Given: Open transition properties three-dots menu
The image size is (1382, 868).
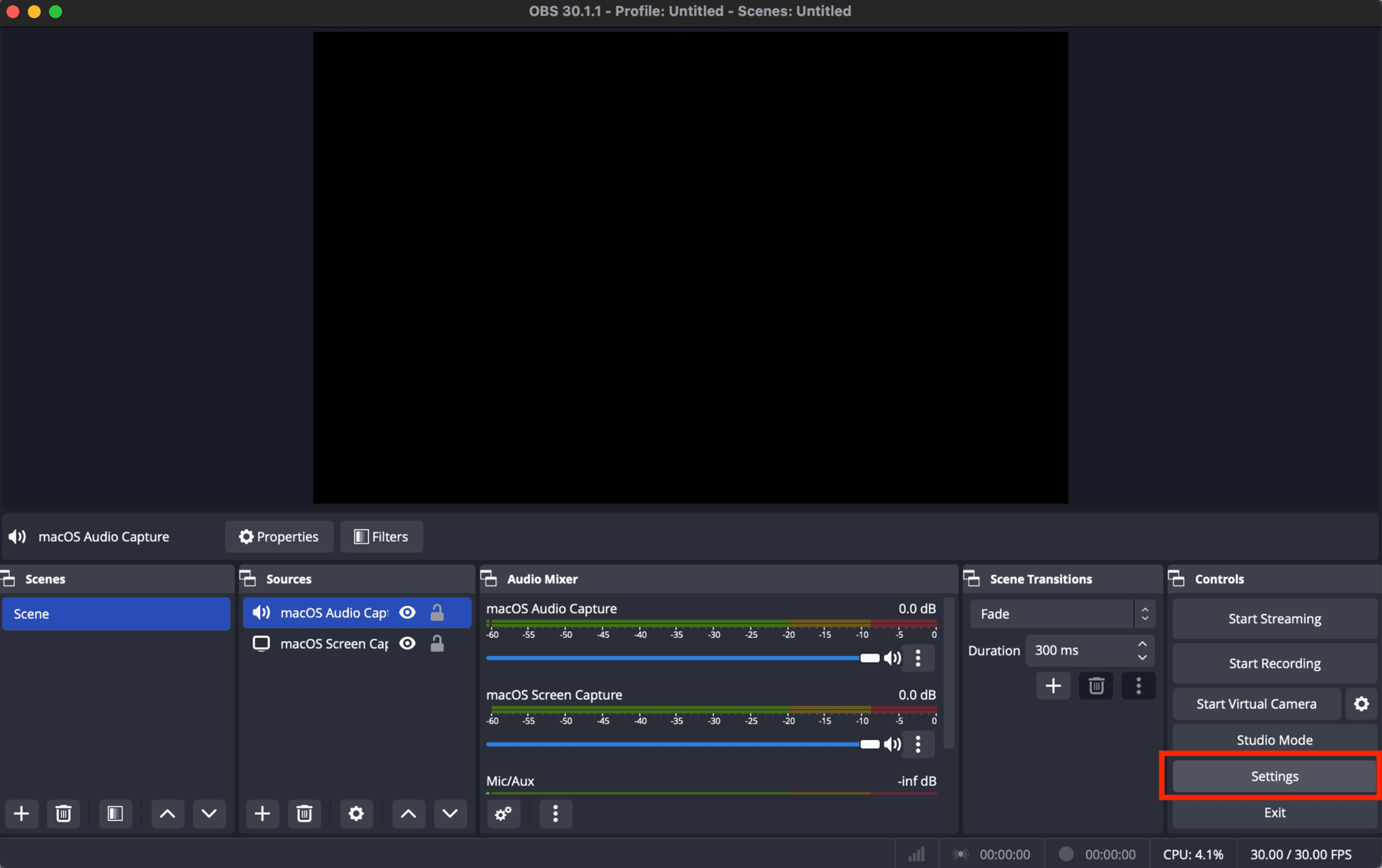Looking at the screenshot, I should [1138, 686].
